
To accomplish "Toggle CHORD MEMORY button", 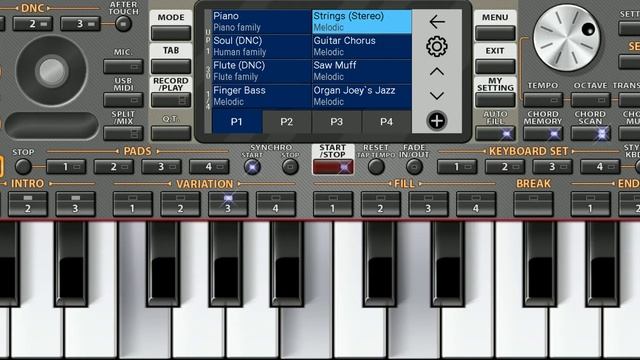I will click(x=543, y=133).
